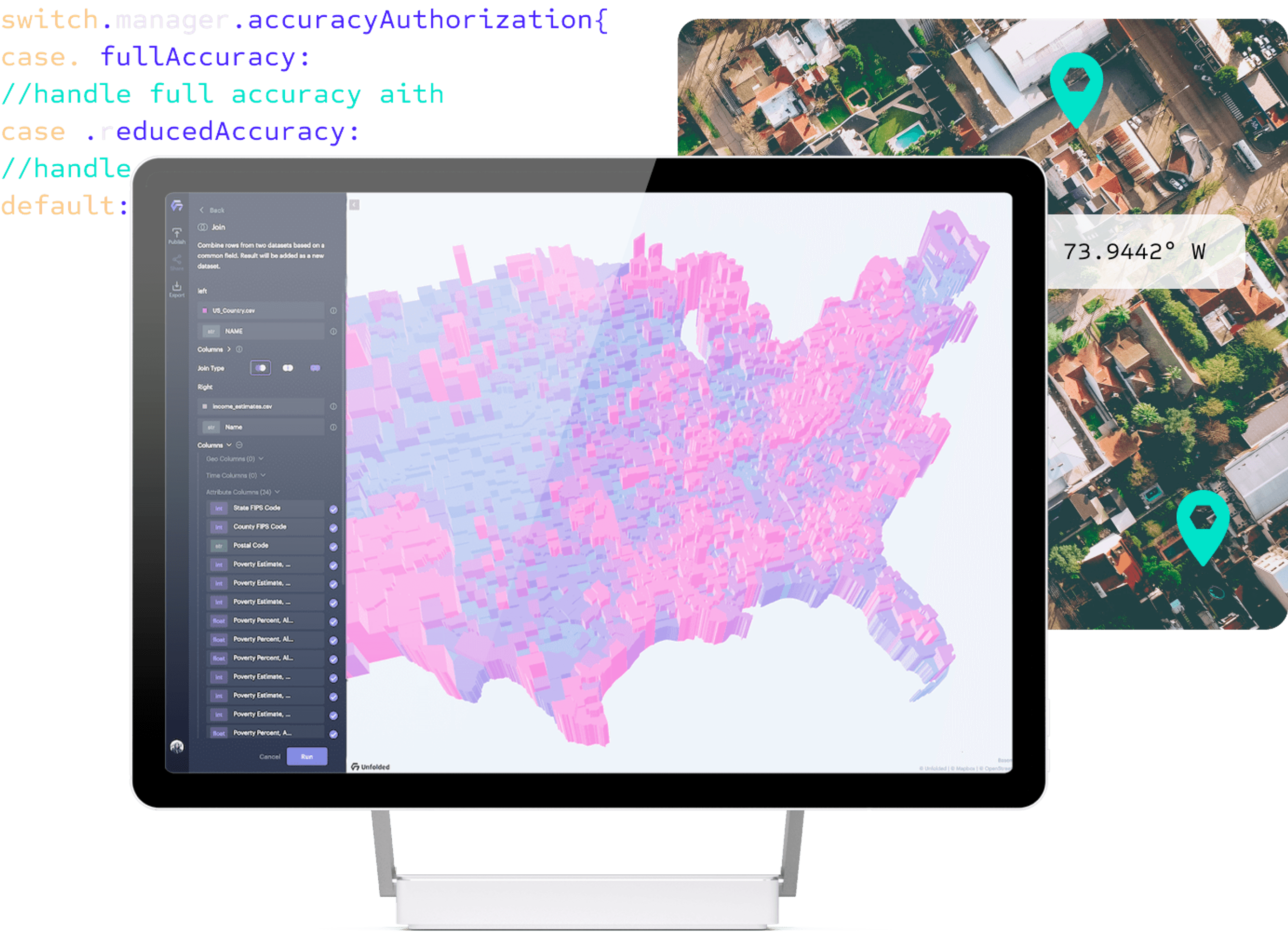Click the Share icon in the sidebar

(177, 262)
